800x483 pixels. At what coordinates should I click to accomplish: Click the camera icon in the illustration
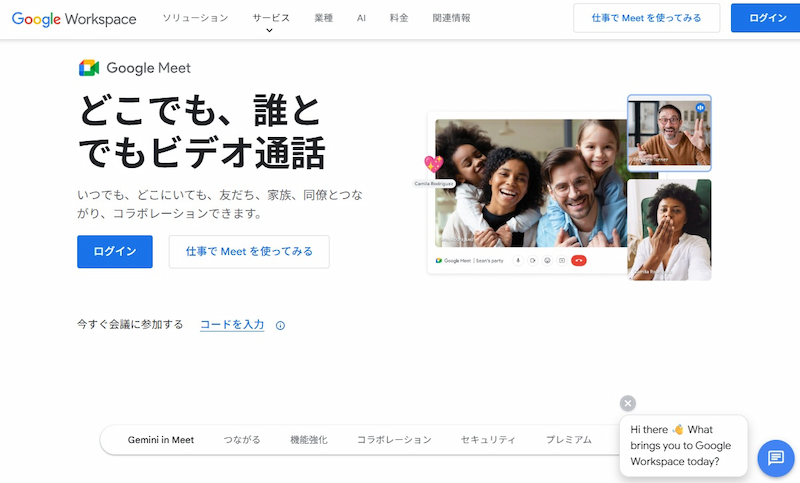click(x=533, y=261)
